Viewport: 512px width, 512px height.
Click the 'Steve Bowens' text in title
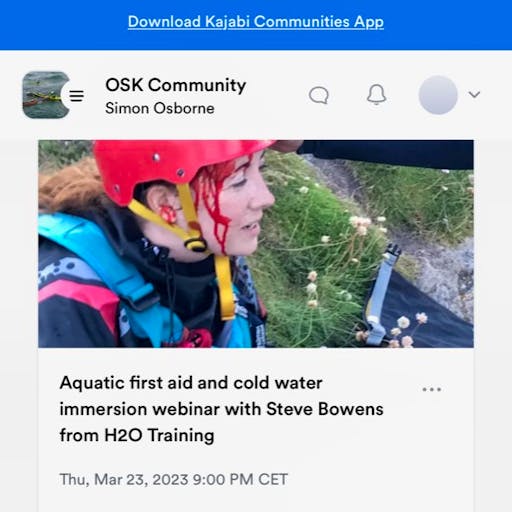click(x=325, y=409)
